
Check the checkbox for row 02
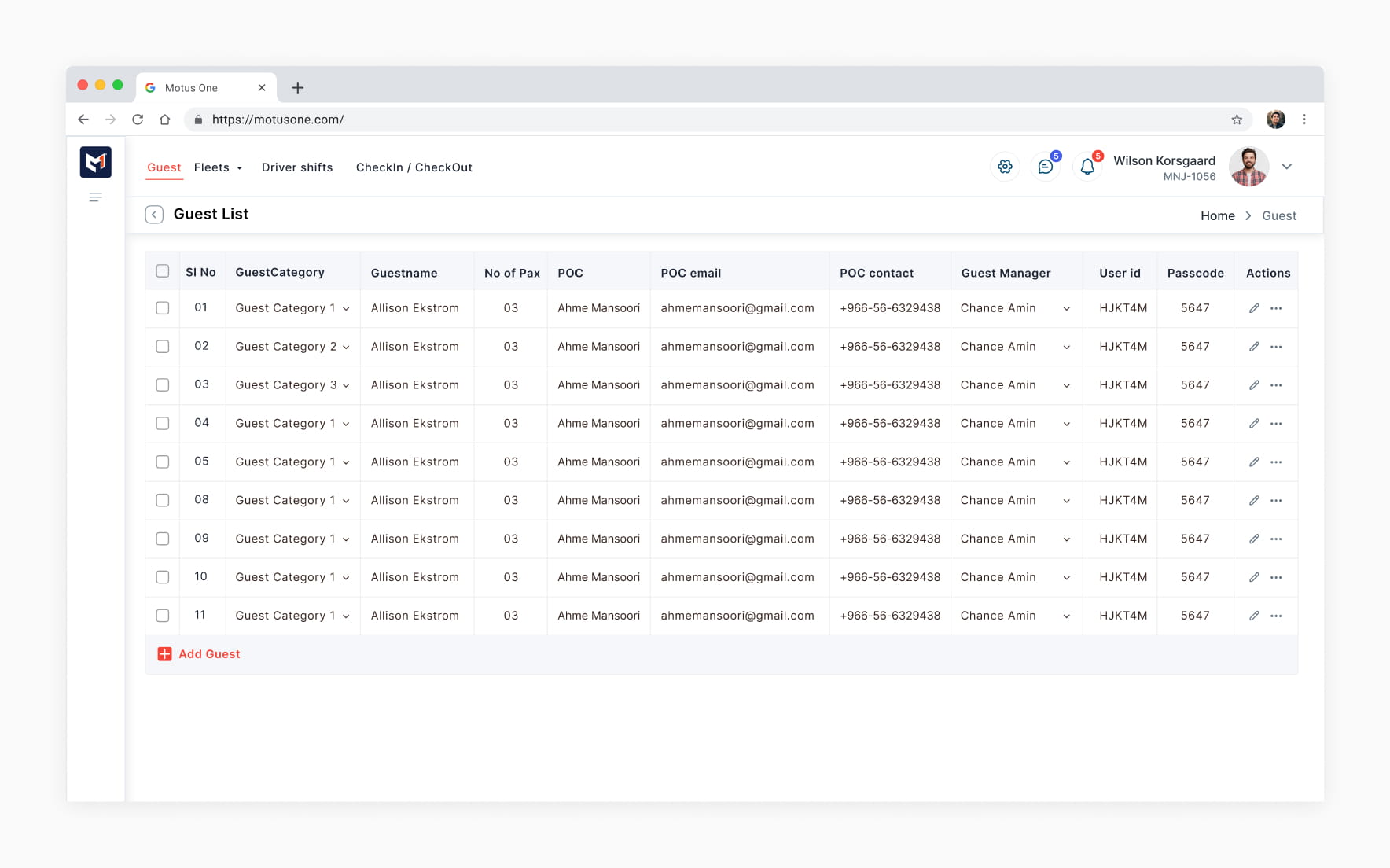[x=163, y=347]
